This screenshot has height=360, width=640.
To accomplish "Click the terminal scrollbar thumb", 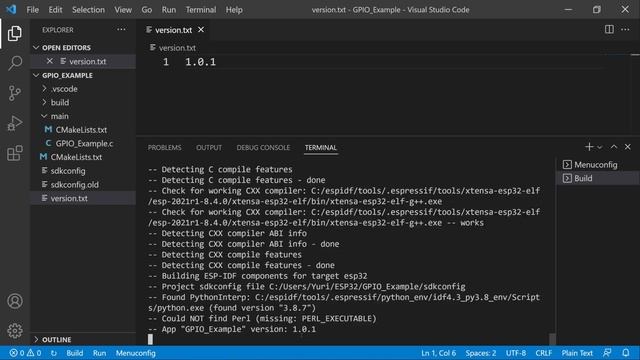I will coord(552,339).
